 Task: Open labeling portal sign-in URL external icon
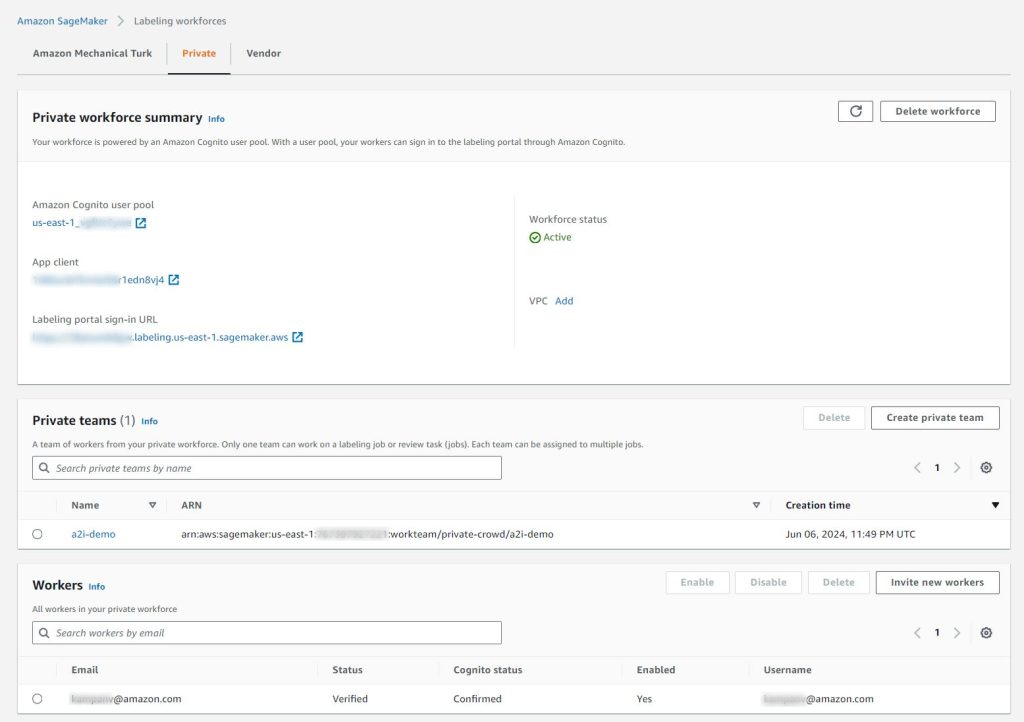297,337
